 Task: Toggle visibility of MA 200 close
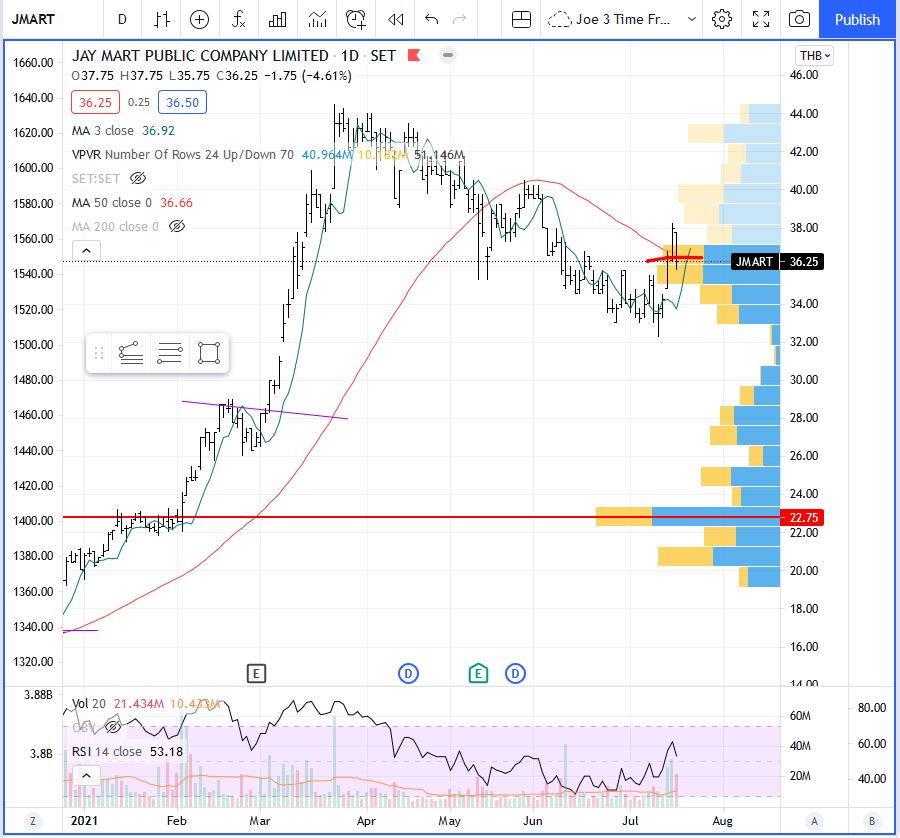pos(177,226)
